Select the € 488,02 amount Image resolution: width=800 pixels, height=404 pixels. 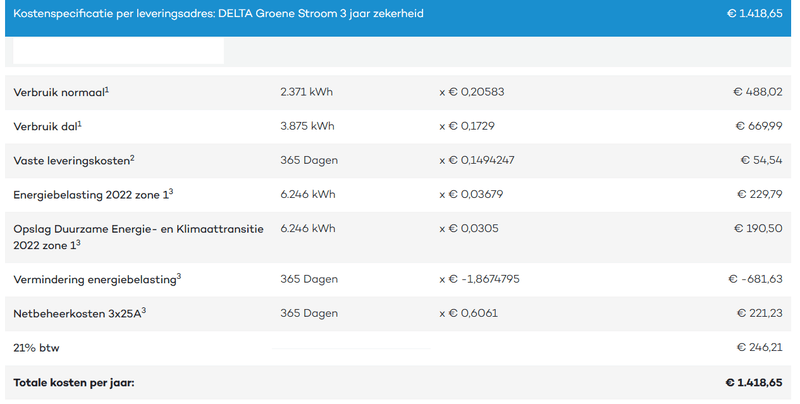[757, 92]
